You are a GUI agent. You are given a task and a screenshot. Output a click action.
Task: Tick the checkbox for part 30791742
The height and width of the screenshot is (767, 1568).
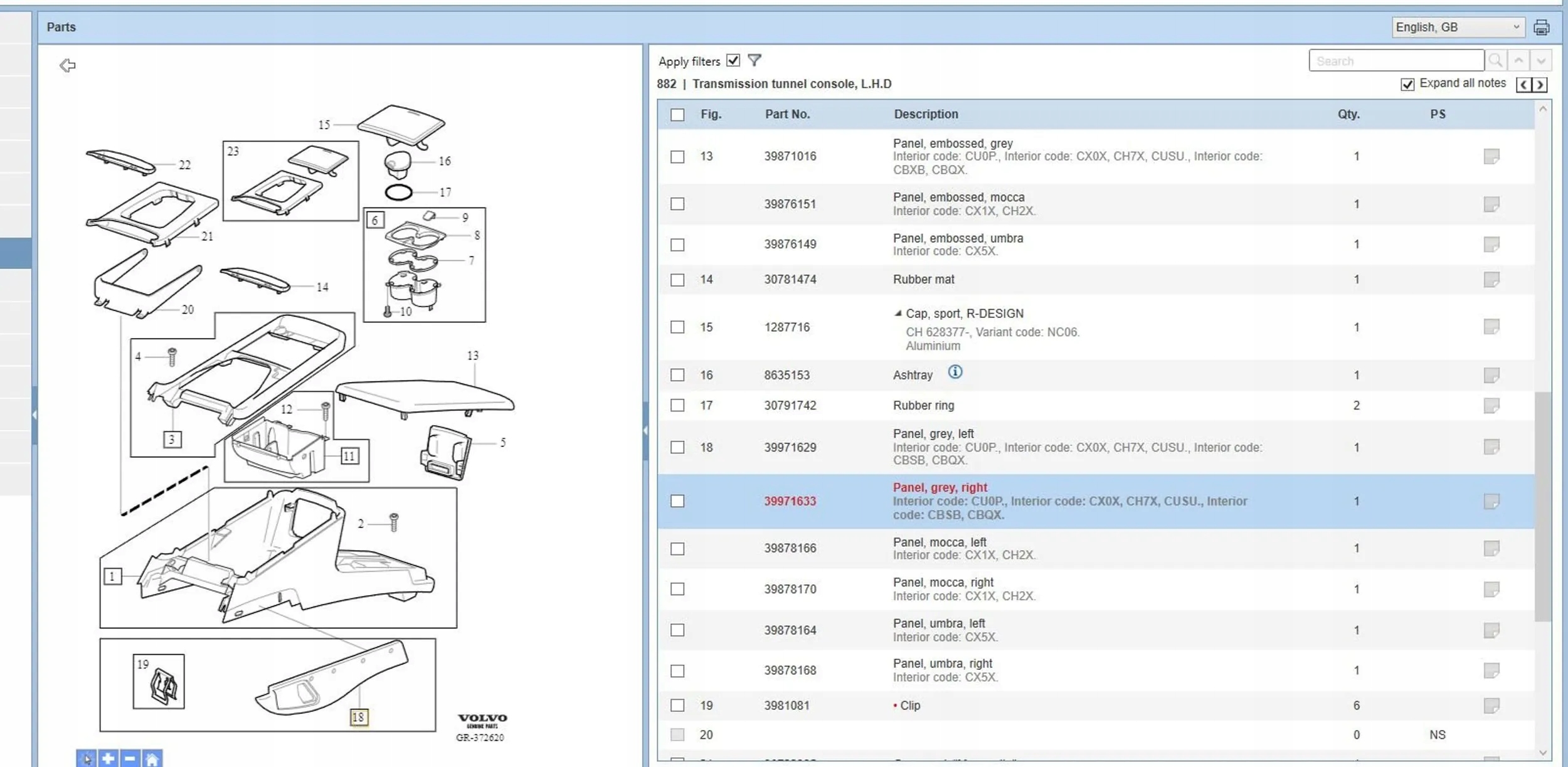[x=677, y=405]
